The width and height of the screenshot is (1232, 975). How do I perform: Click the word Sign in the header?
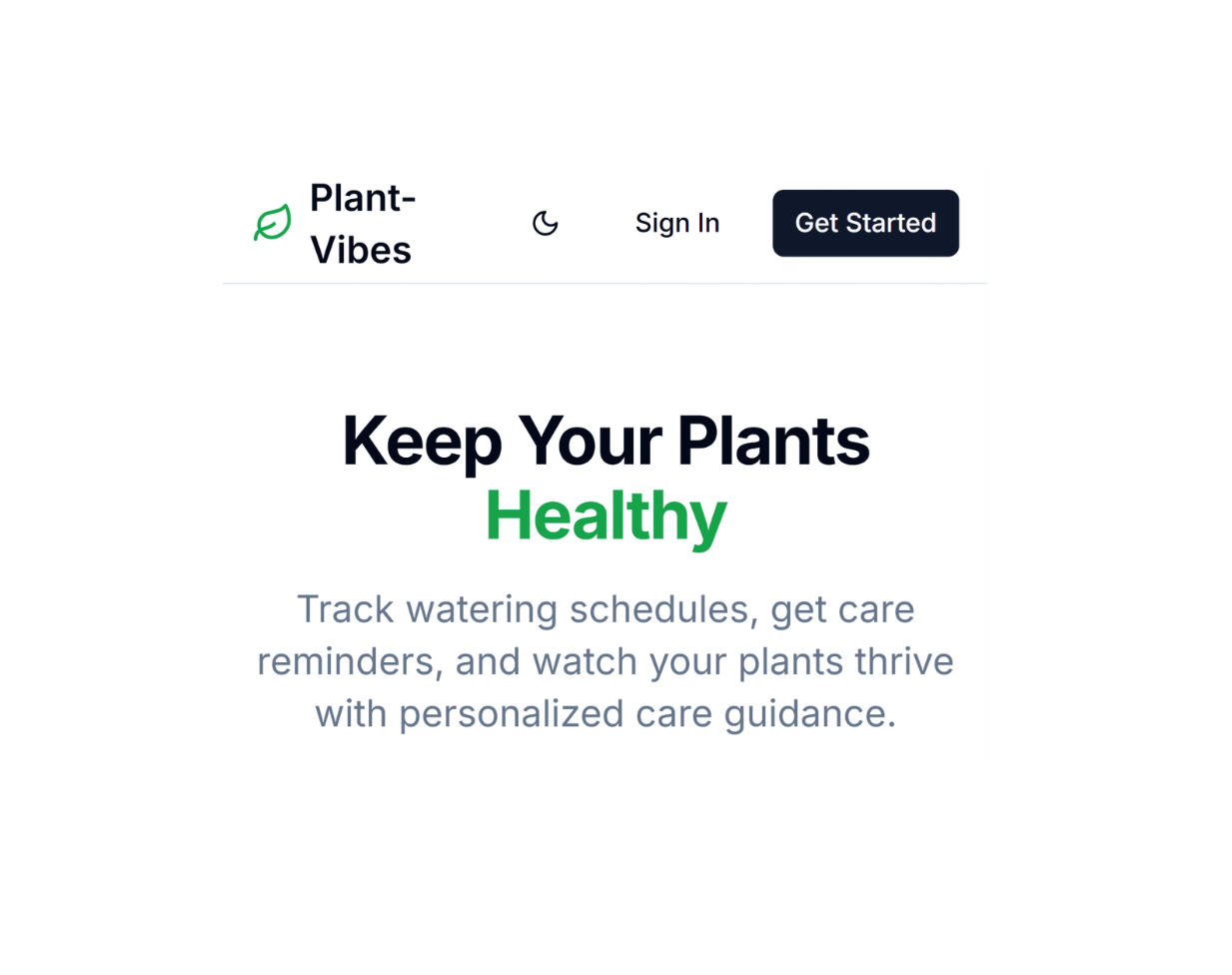click(661, 223)
